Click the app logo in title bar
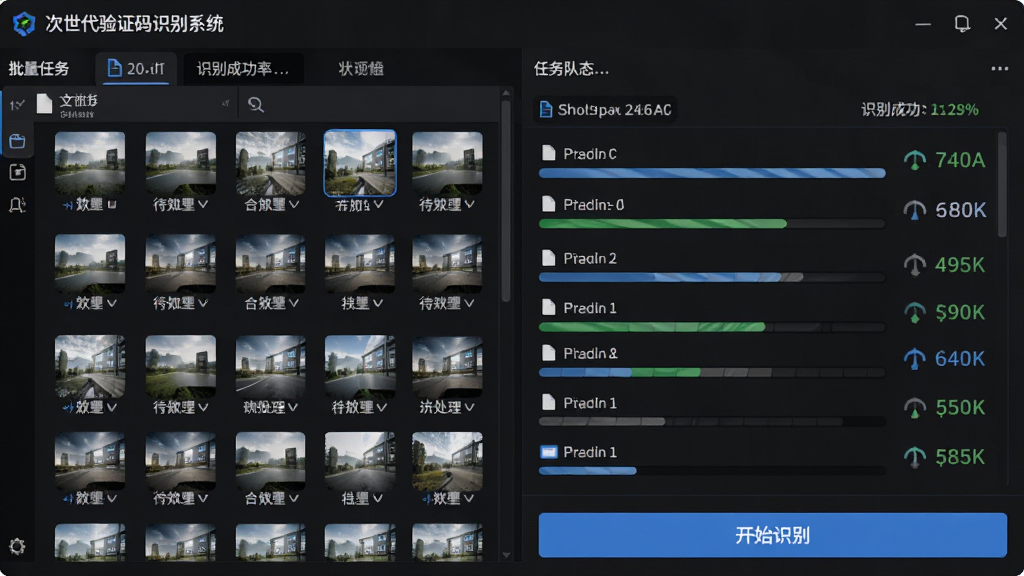This screenshot has width=1024, height=576. [x=24, y=24]
